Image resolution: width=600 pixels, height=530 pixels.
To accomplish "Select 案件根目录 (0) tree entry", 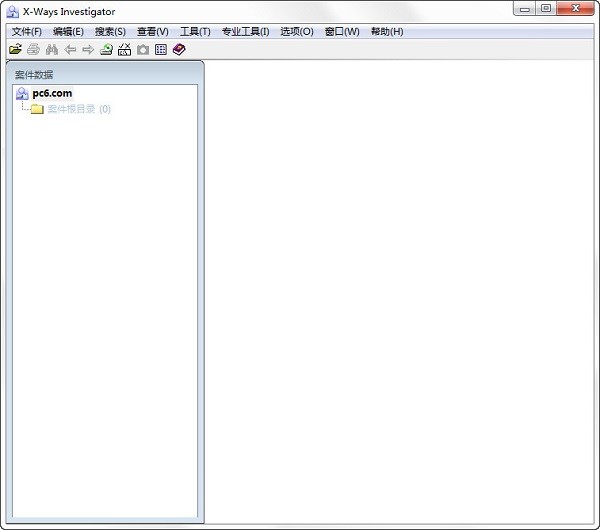I will [79, 109].
